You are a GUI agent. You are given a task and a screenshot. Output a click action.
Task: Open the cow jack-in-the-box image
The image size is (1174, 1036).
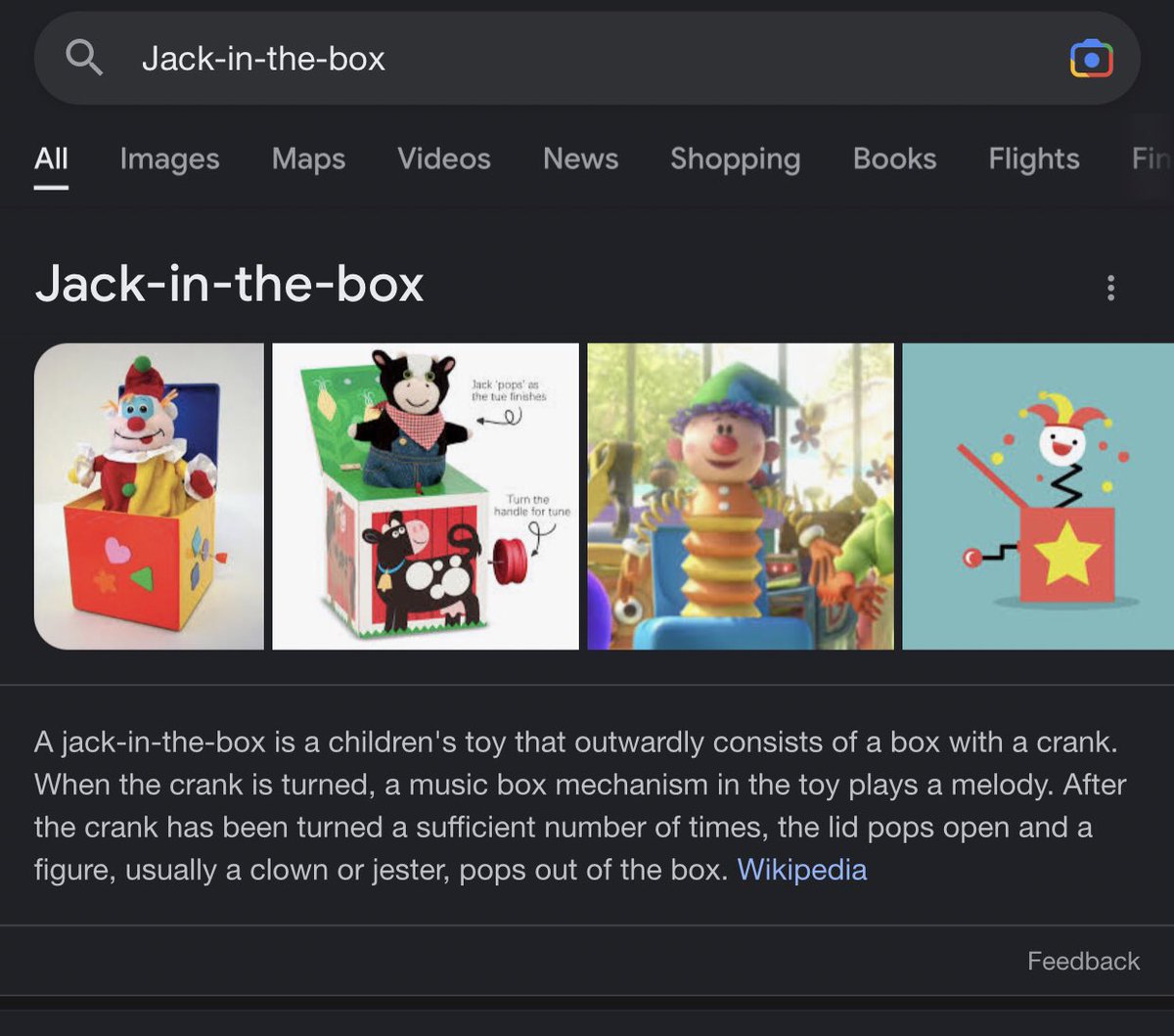[426, 496]
